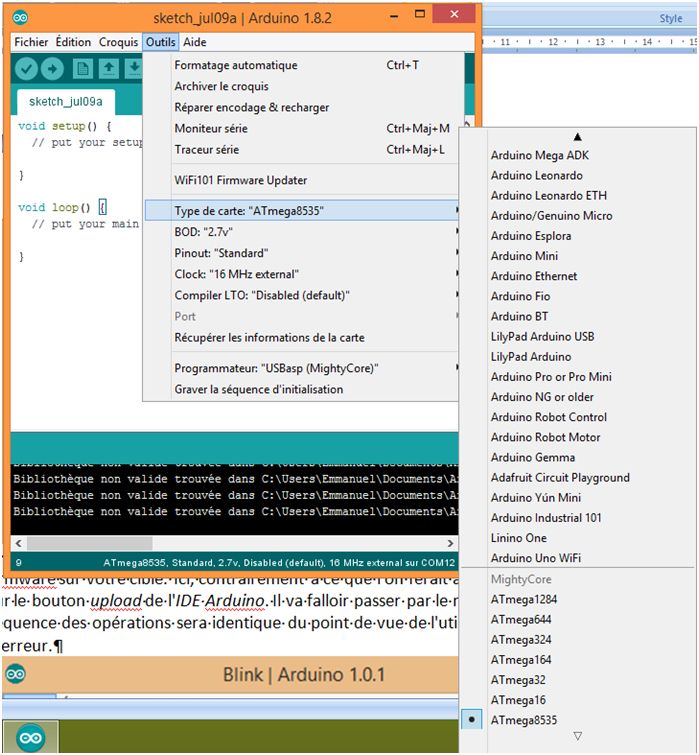699x755 pixels.
Task: Select Arduino Robot Motor board
Action: point(578,437)
